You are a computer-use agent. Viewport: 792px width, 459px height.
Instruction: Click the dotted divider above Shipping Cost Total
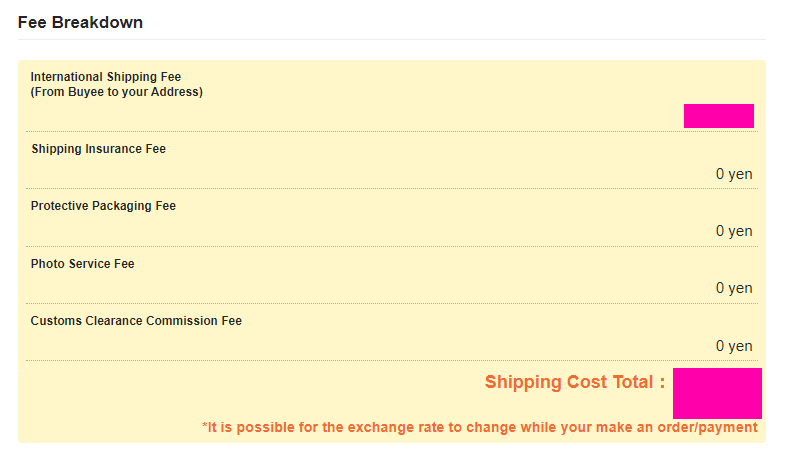[x=392, y=361]
